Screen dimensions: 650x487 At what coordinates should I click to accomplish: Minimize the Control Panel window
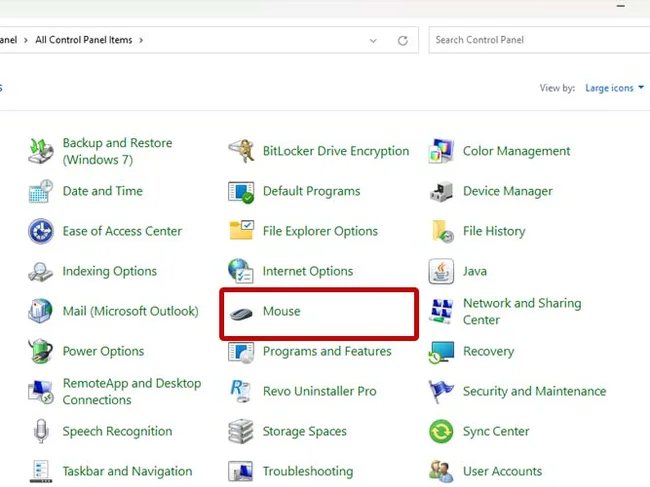click(621, 6)
